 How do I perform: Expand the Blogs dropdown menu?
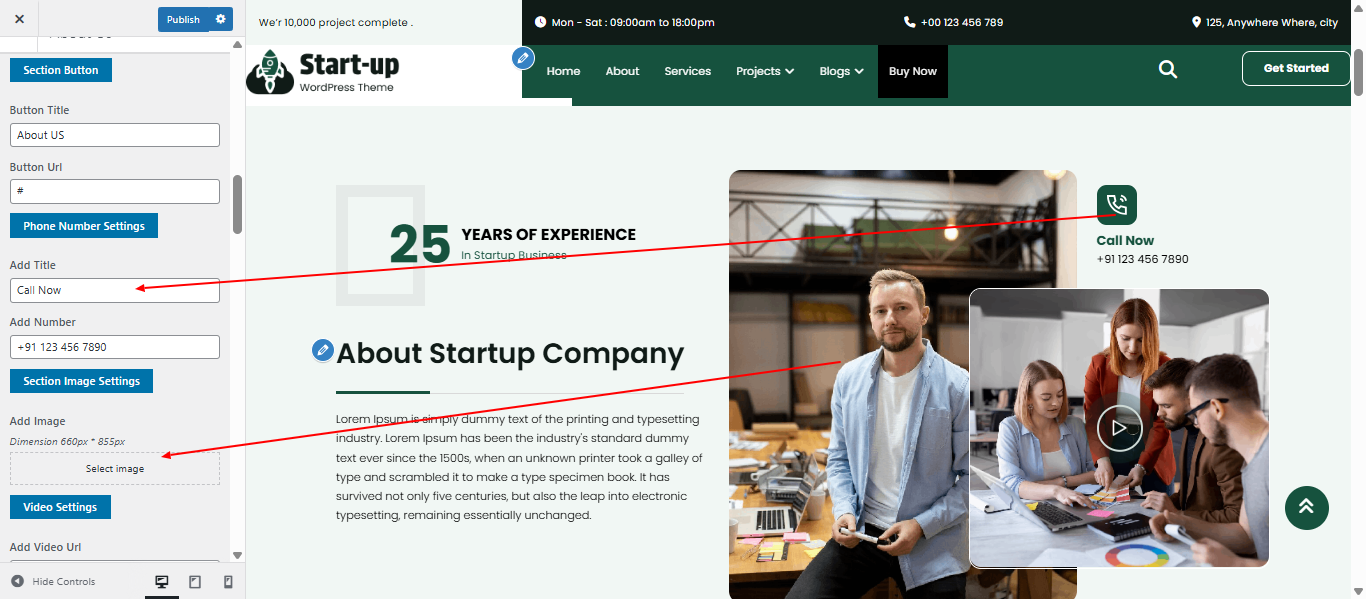[x=841, y=71]
